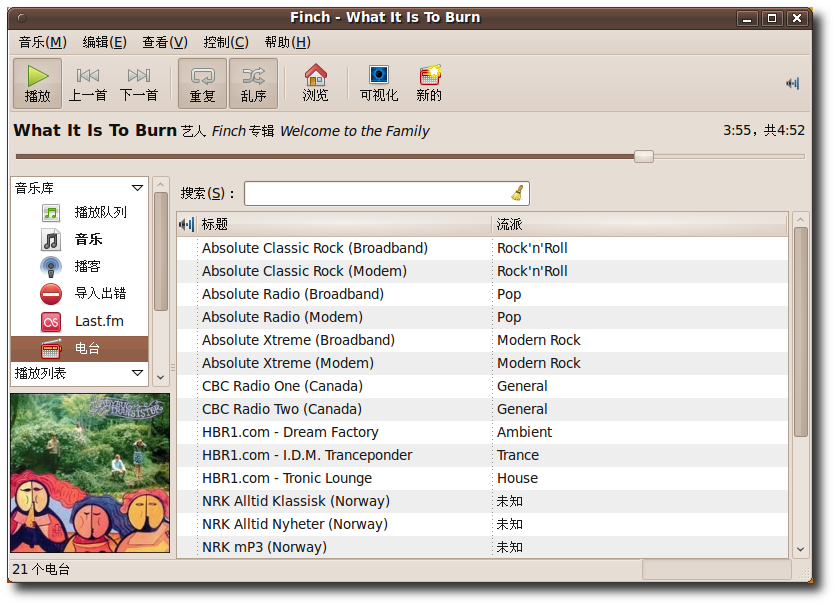Select the radio (电台) source
The width and height of the screenshot is (836, 606).
pos(79,349)
